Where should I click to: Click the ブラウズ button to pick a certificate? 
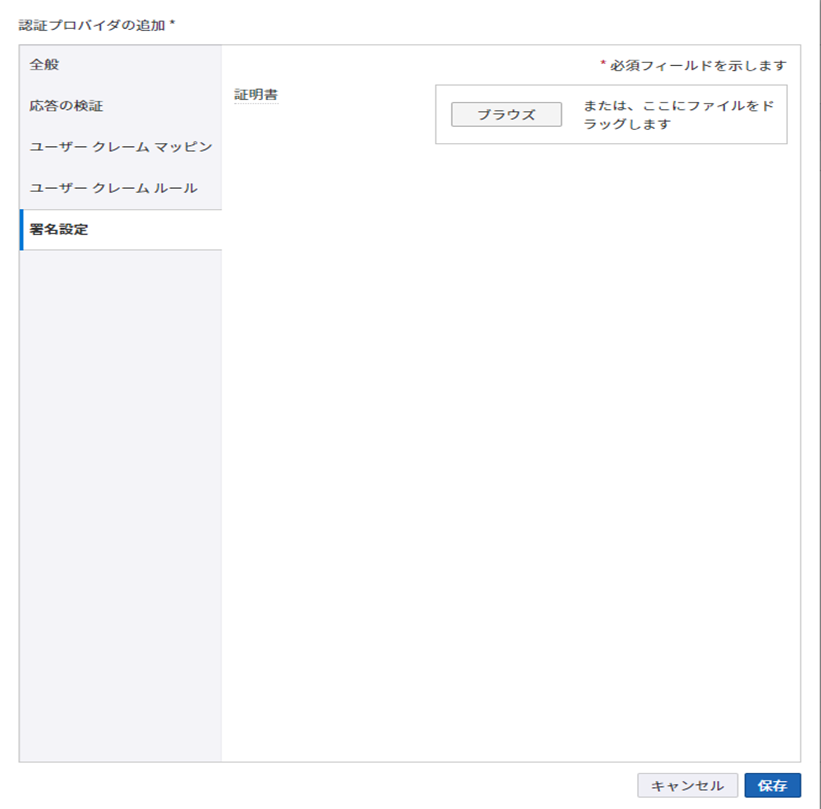pos(506,114)
